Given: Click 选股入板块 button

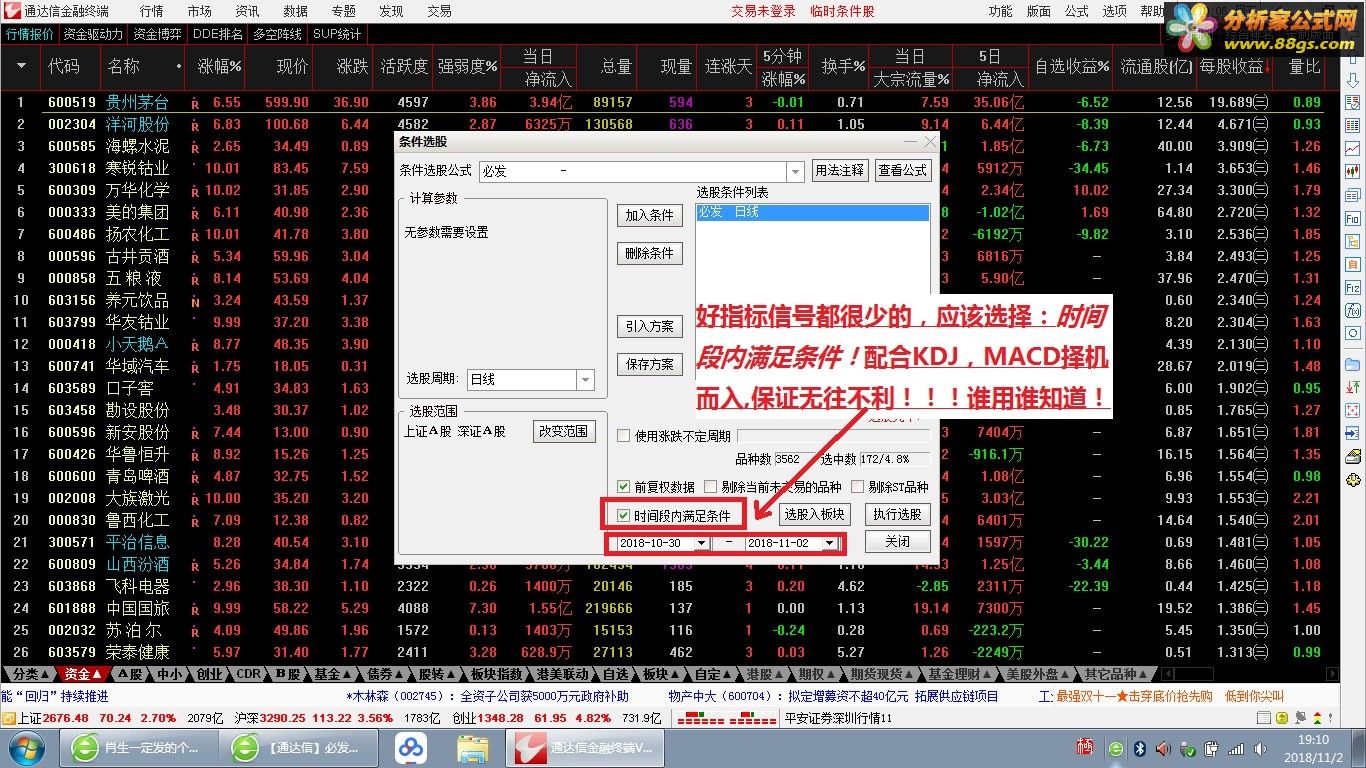Looking at the screenshot, I should [x=814, y=515].
